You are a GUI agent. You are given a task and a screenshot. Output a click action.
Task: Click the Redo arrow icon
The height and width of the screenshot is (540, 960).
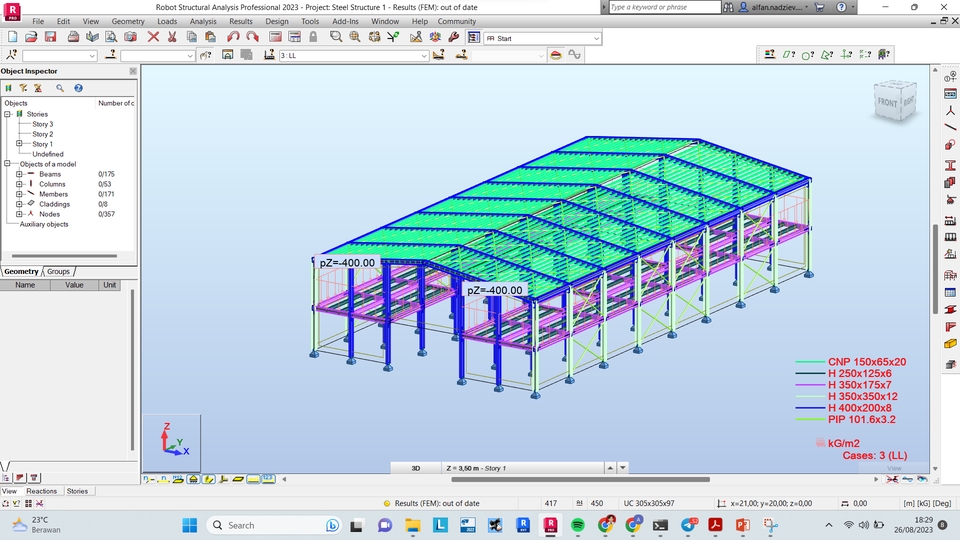[252, 37]
